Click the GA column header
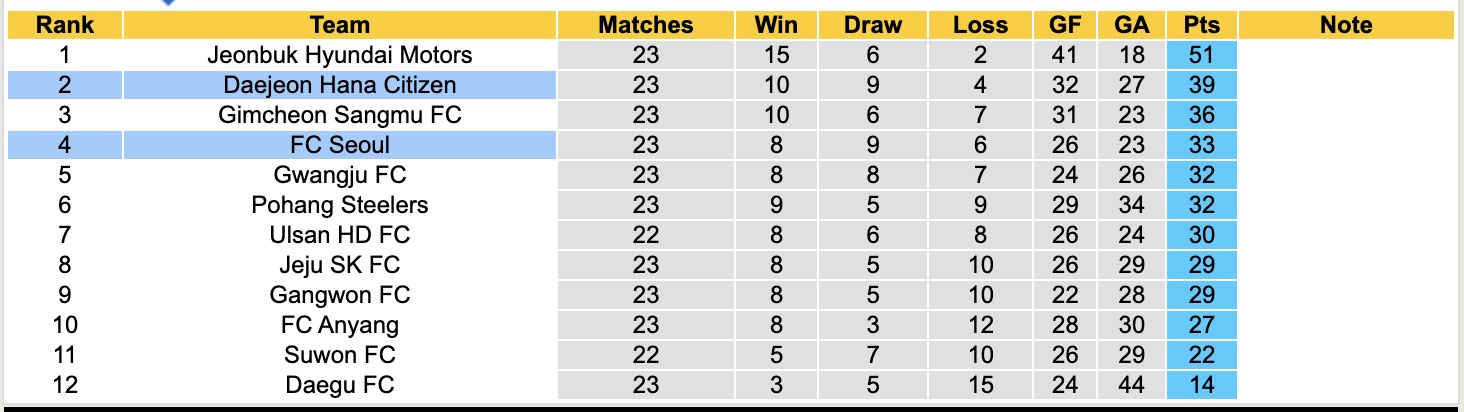The width and height of the screenshot is (1464, 412). tap(1131, 25)
